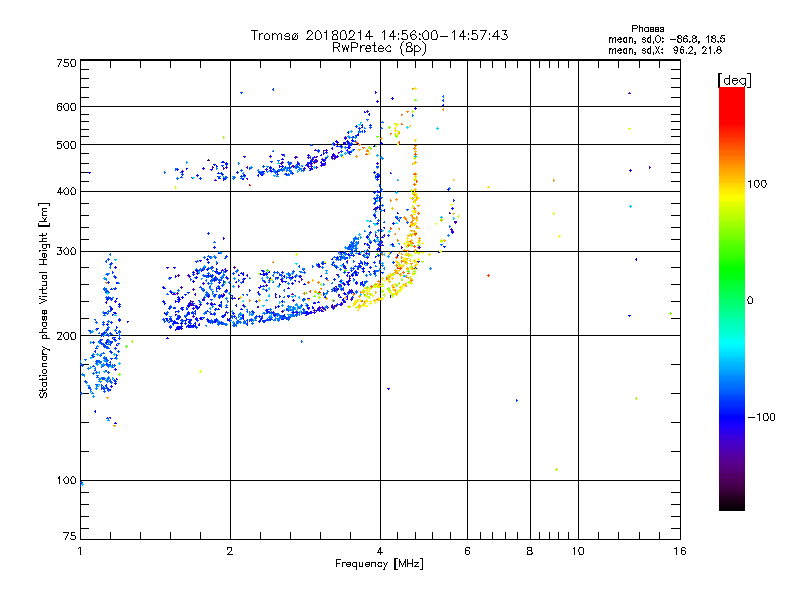The width and height of the screenshot is (800, 600).
Task: Click the 'mean, sd,O: -86.8, 18.5' statistics line
Action: (x=666, y=39)
